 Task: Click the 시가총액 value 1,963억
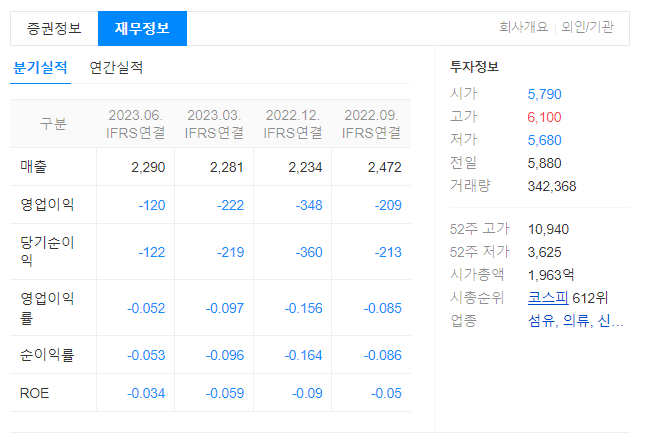(551, 275)
